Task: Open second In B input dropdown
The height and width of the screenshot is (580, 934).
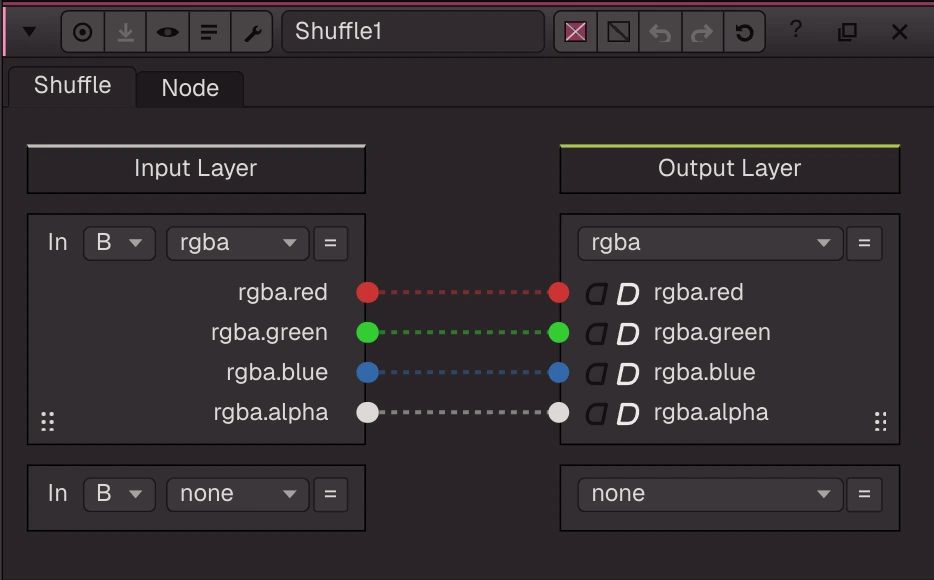Action: click(119, 494)
